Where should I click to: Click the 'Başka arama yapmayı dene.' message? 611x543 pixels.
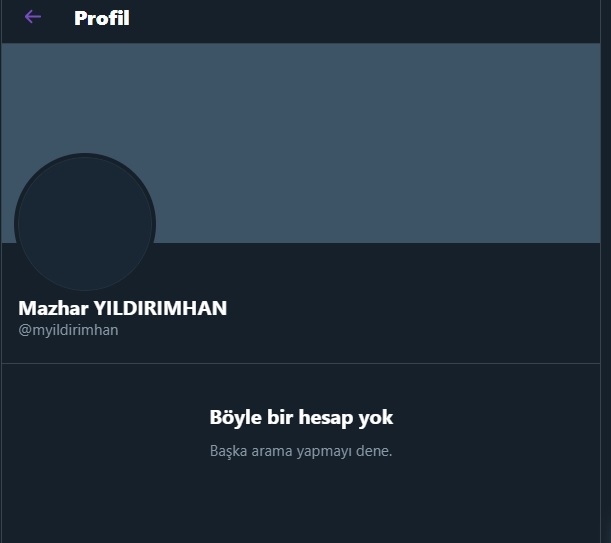coord(301,451)
